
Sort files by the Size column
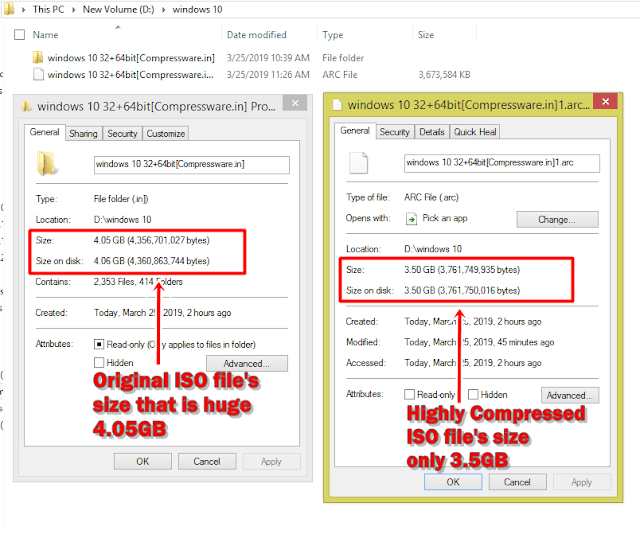(x=426, y=35)
